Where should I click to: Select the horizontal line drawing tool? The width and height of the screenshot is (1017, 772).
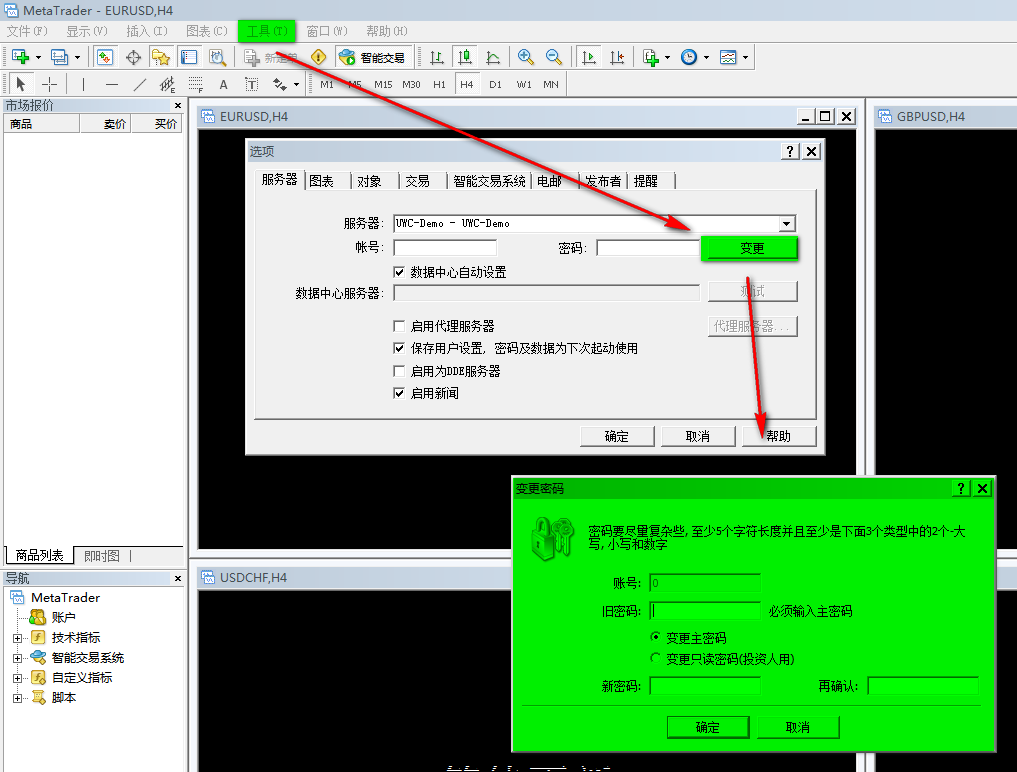pos(110,84)
